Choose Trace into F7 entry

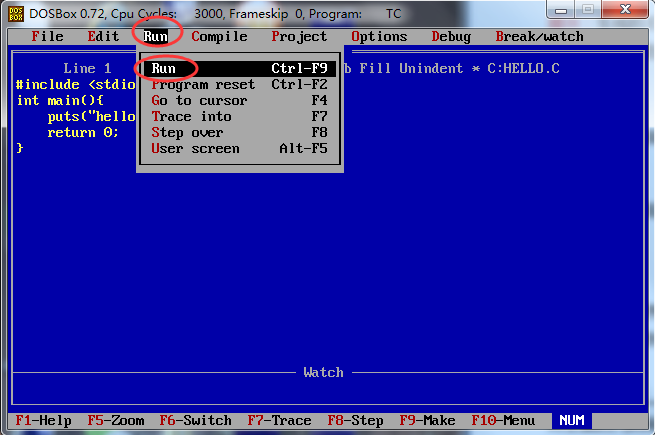(x=239, y=117)
